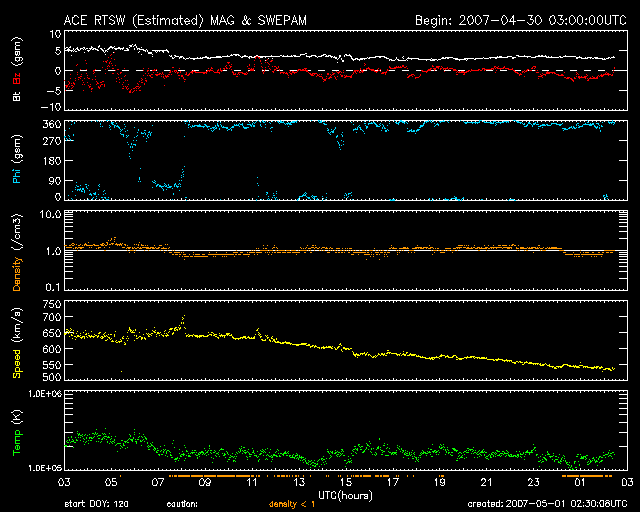Click the "23" hour label on the x-axis
Image resolution: width=640 pixels, height=512 pixels.
coord(533,483)
